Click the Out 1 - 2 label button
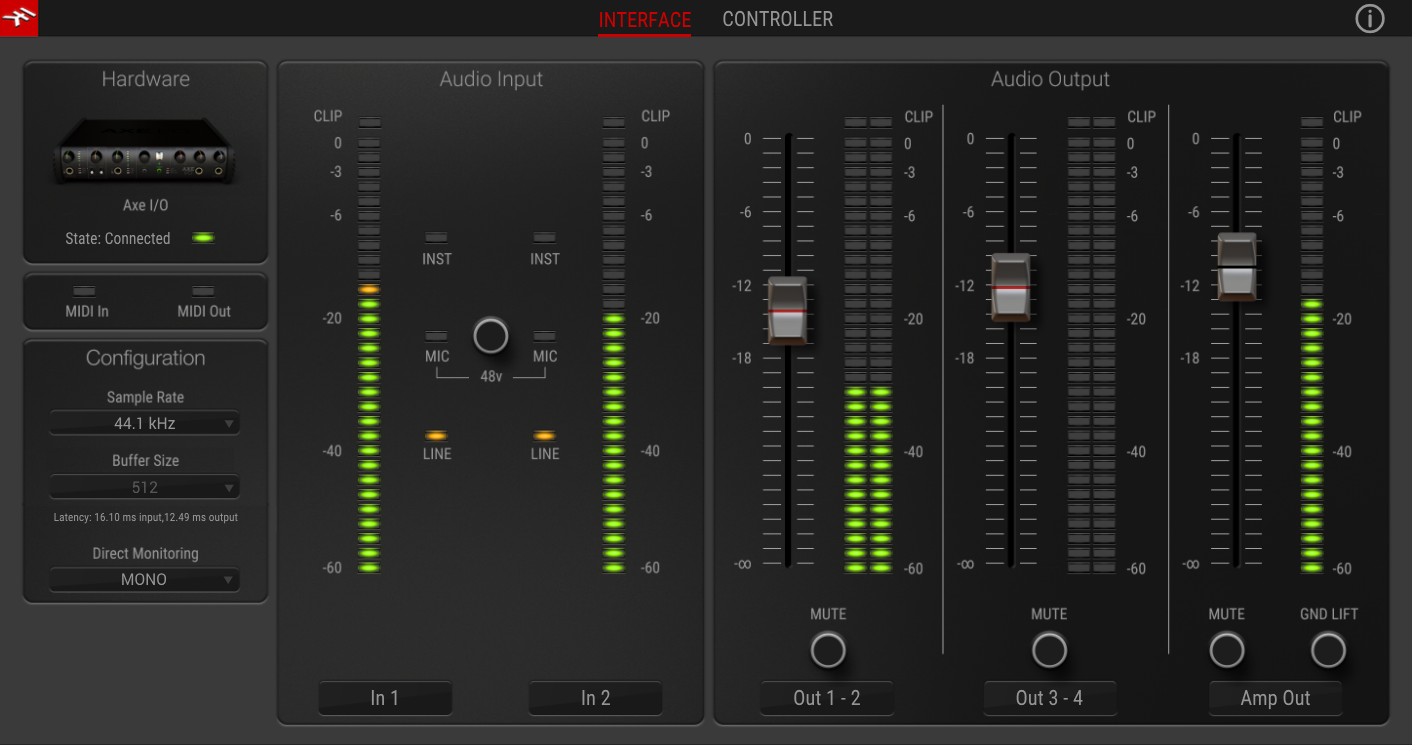The width and height of the screenshot is (1412, 745). tap(827, 698)
